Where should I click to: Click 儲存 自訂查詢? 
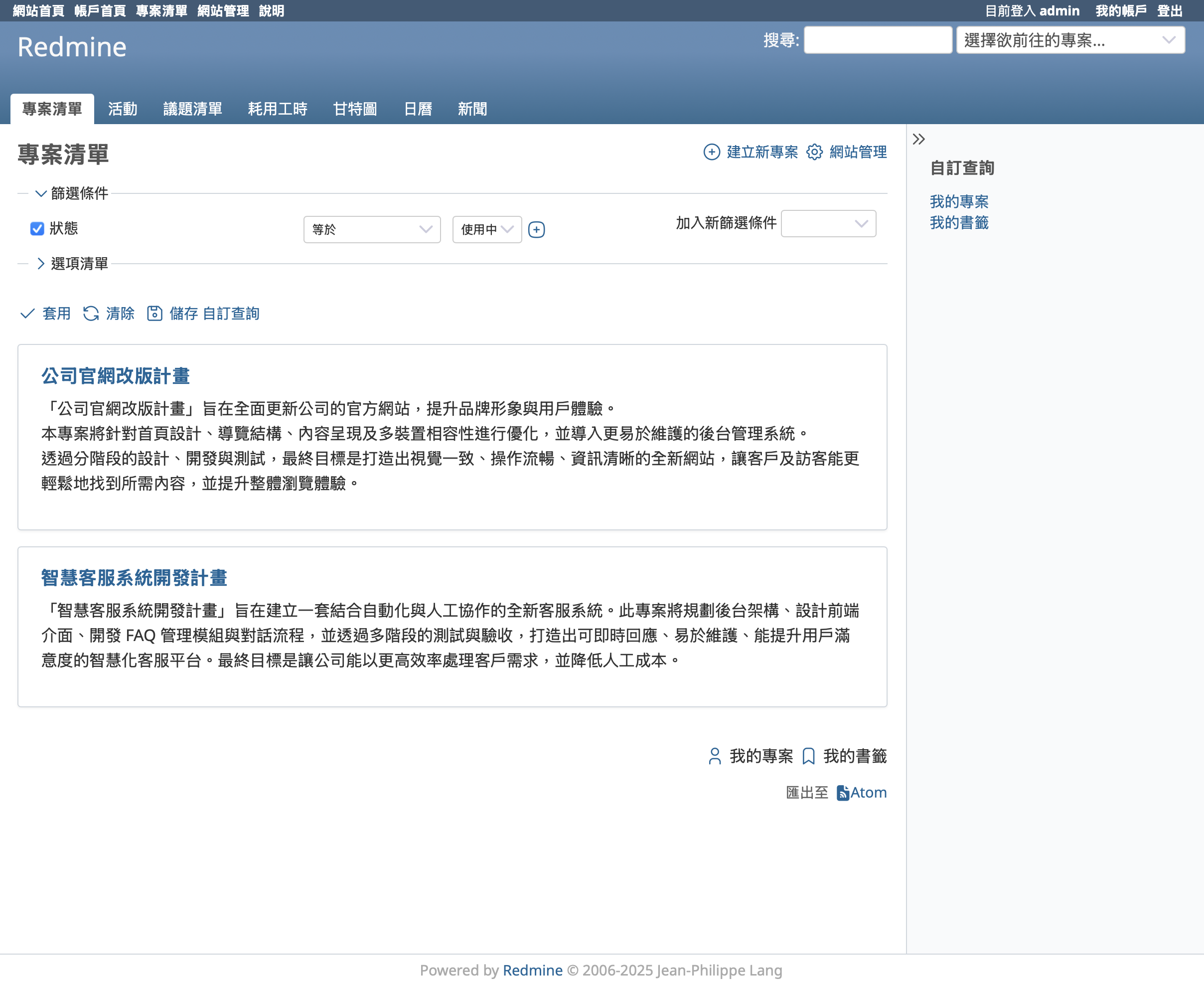[214, 314]
